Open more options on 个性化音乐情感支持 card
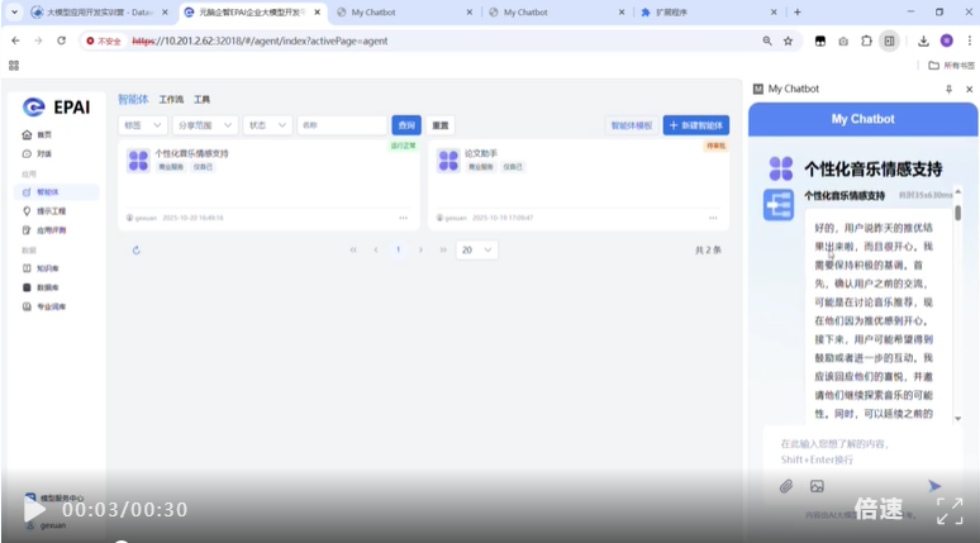 point(403,217)
